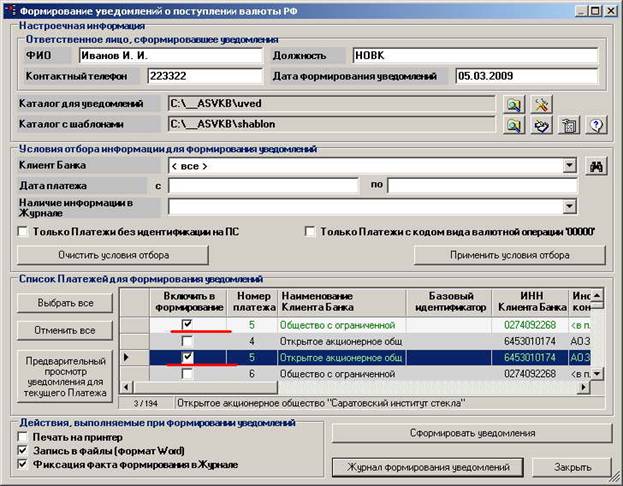
Task: Browse for the templates catalog folder
Action: coord(514,125)
